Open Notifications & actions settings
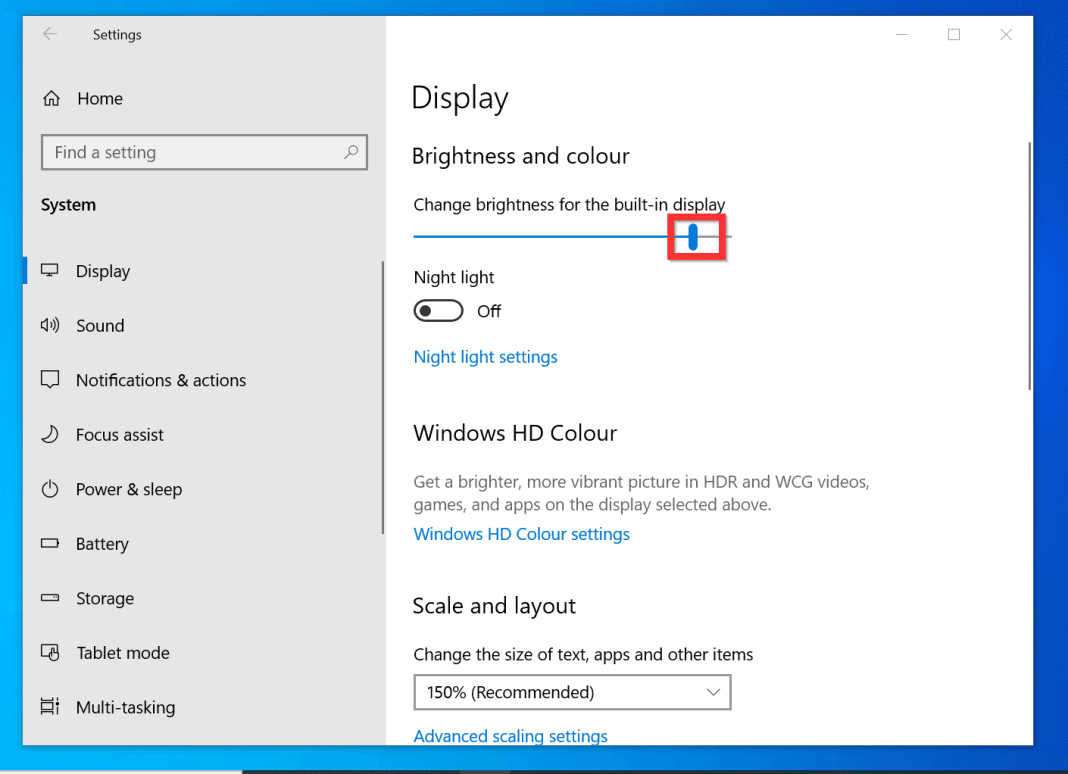1068x774 pixels. pos(160,380)
